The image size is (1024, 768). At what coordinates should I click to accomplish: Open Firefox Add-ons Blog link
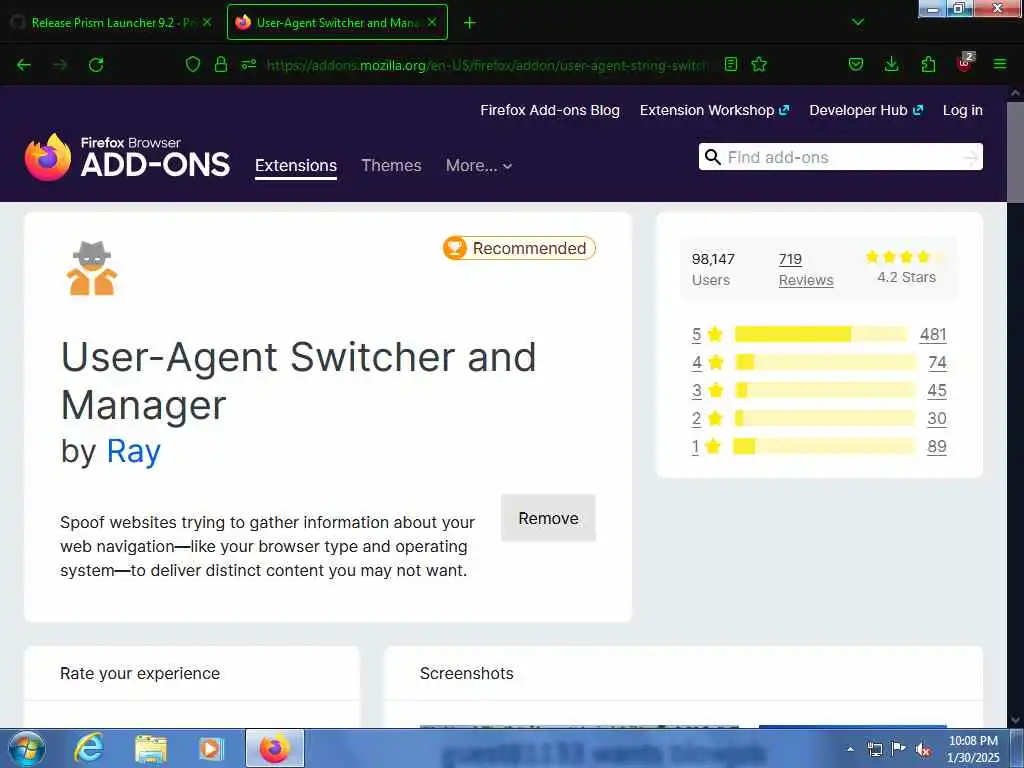point(550,110)
